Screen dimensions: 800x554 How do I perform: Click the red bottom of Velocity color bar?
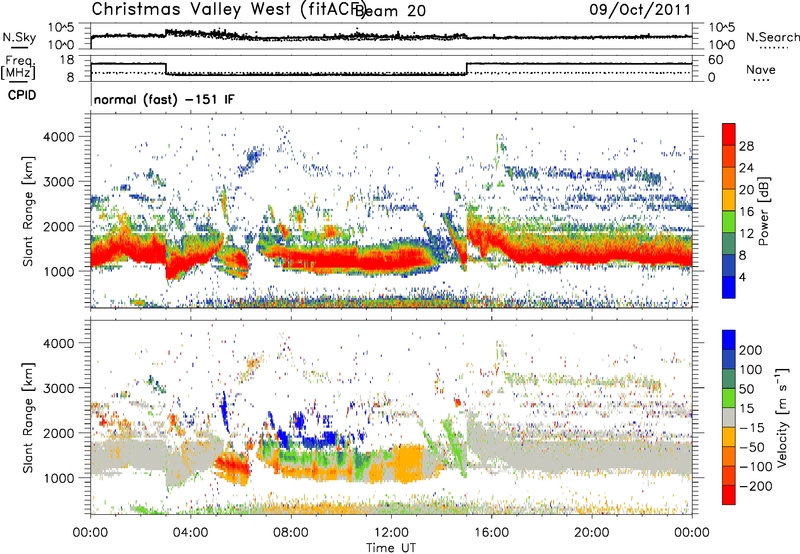tap(729, 495)
